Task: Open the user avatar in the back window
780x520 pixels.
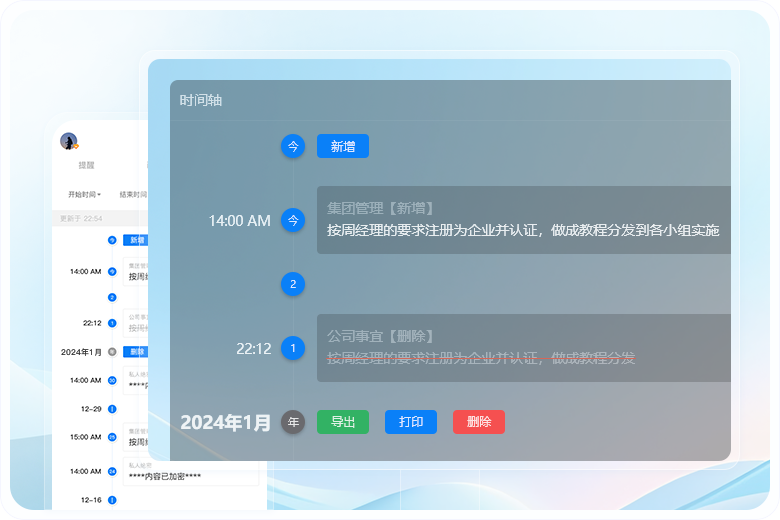Action: [69, 141]
